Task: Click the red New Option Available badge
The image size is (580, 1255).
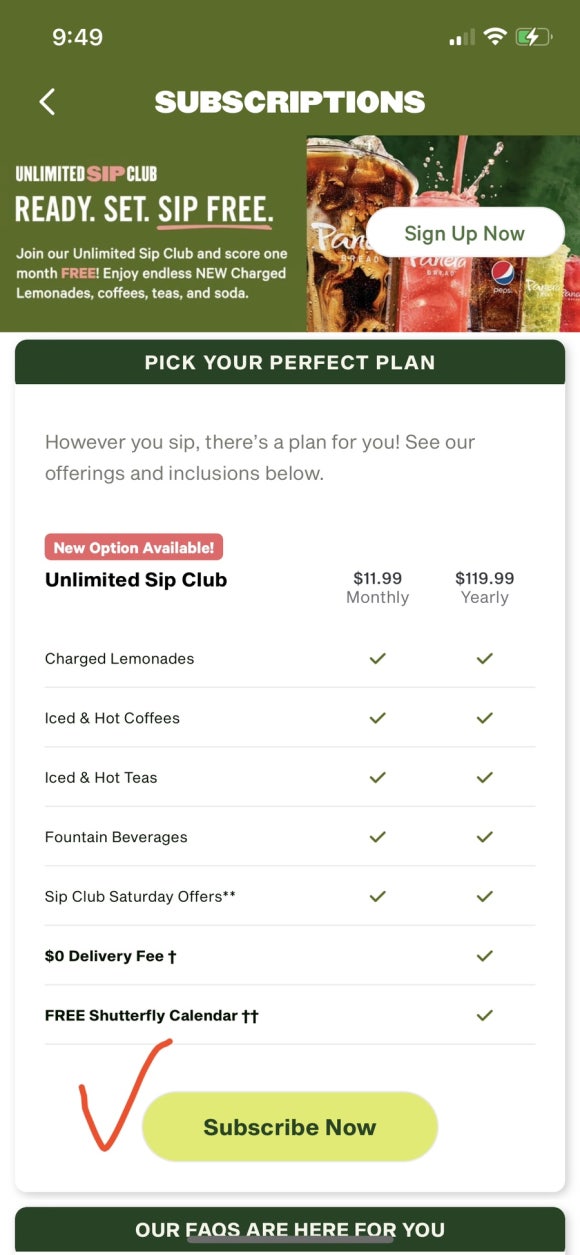Action: point(134,547)
